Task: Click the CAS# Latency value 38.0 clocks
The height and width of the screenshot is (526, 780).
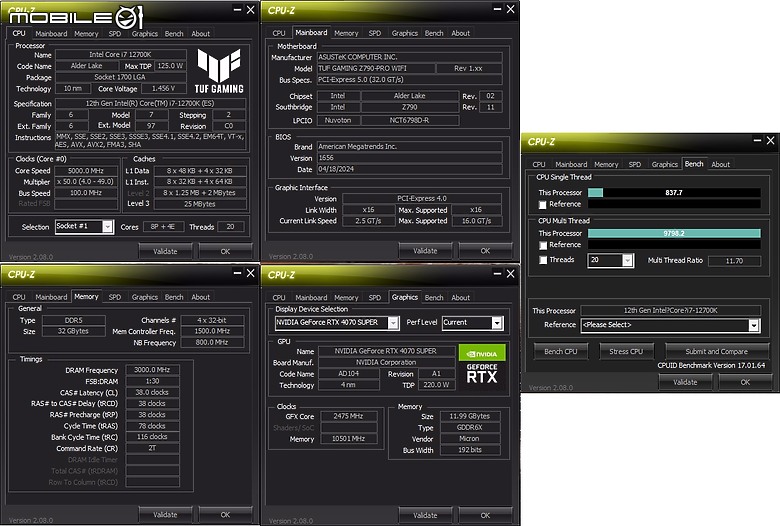Action: [152, 392]
